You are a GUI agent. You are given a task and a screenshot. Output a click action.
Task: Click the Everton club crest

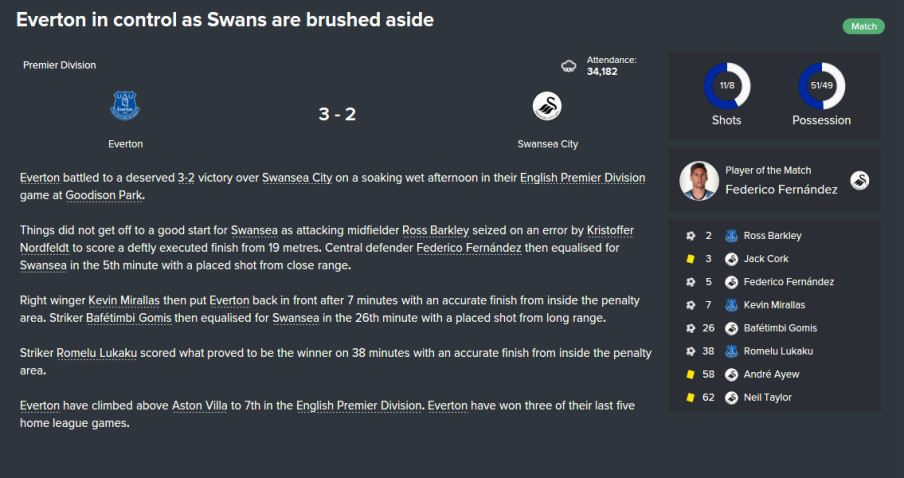coord(125,106)
